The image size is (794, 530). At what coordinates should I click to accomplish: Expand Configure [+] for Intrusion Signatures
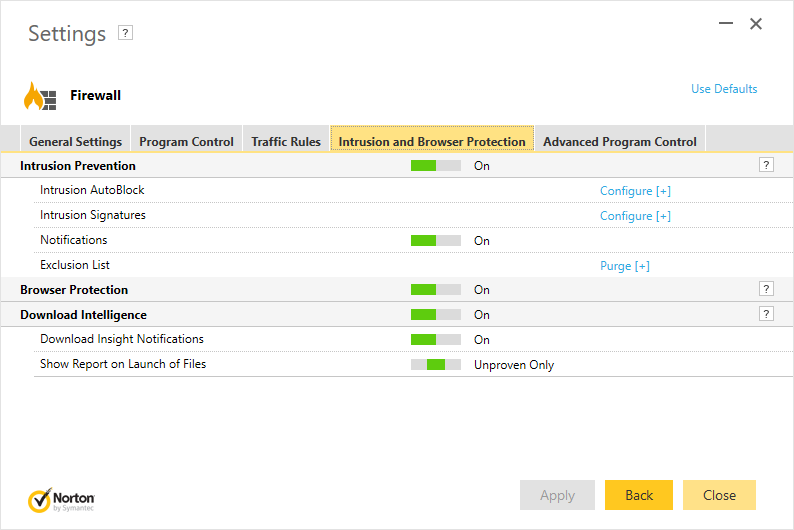[x=635, y=216]
